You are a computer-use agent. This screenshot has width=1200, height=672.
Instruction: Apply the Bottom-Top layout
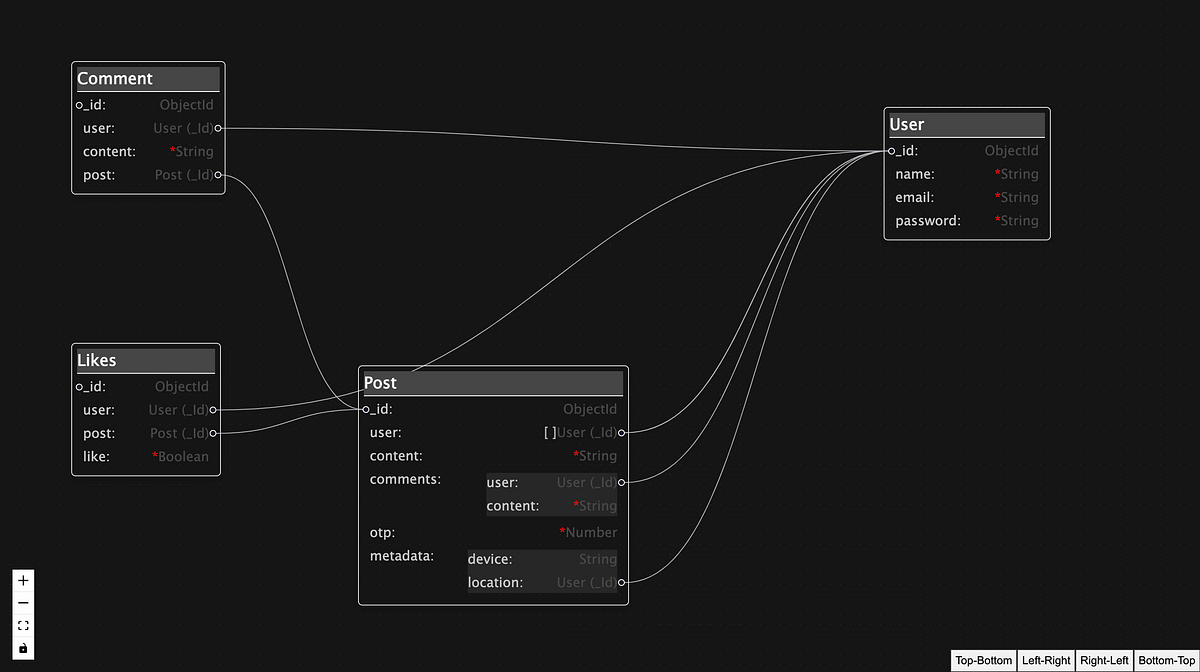pyautogui.click(x=1164, y=660)
